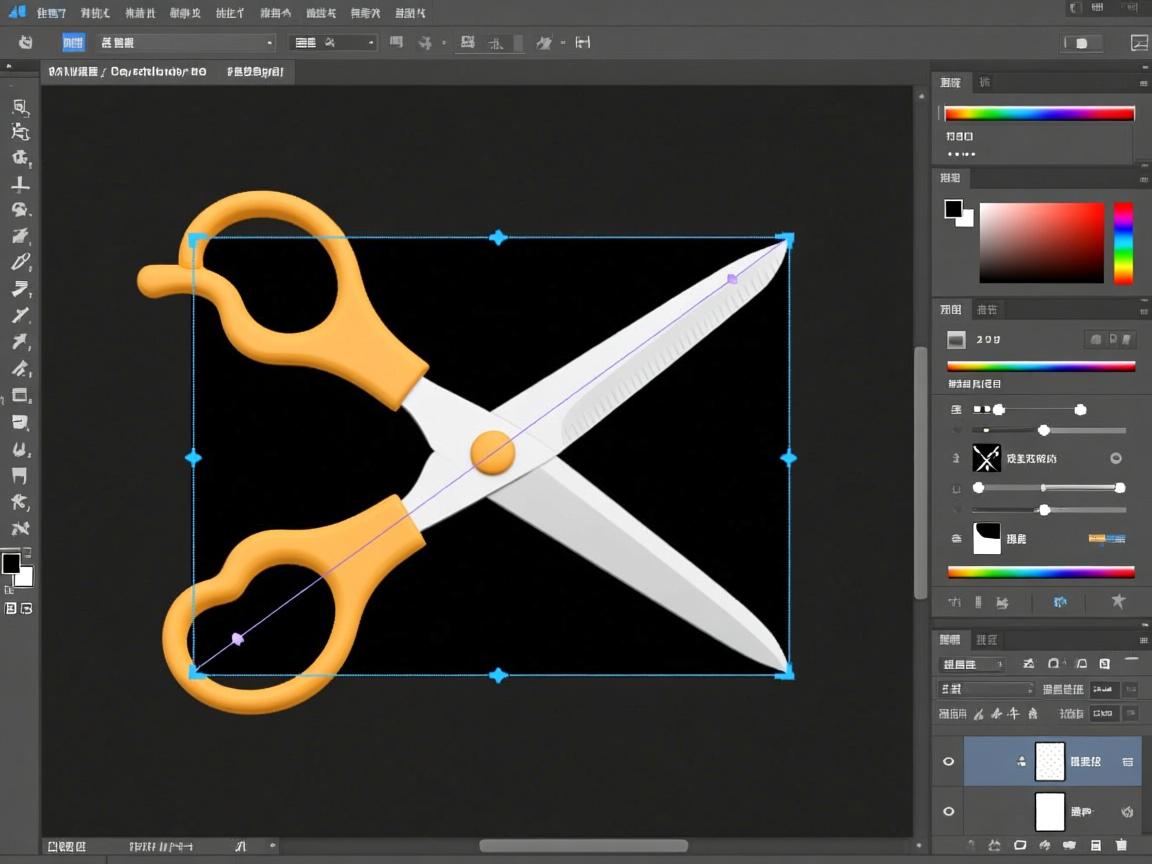1152x864 pixels.
Task: Expand the second dropdown in the options bar
Action: click(x=333, y=43)
